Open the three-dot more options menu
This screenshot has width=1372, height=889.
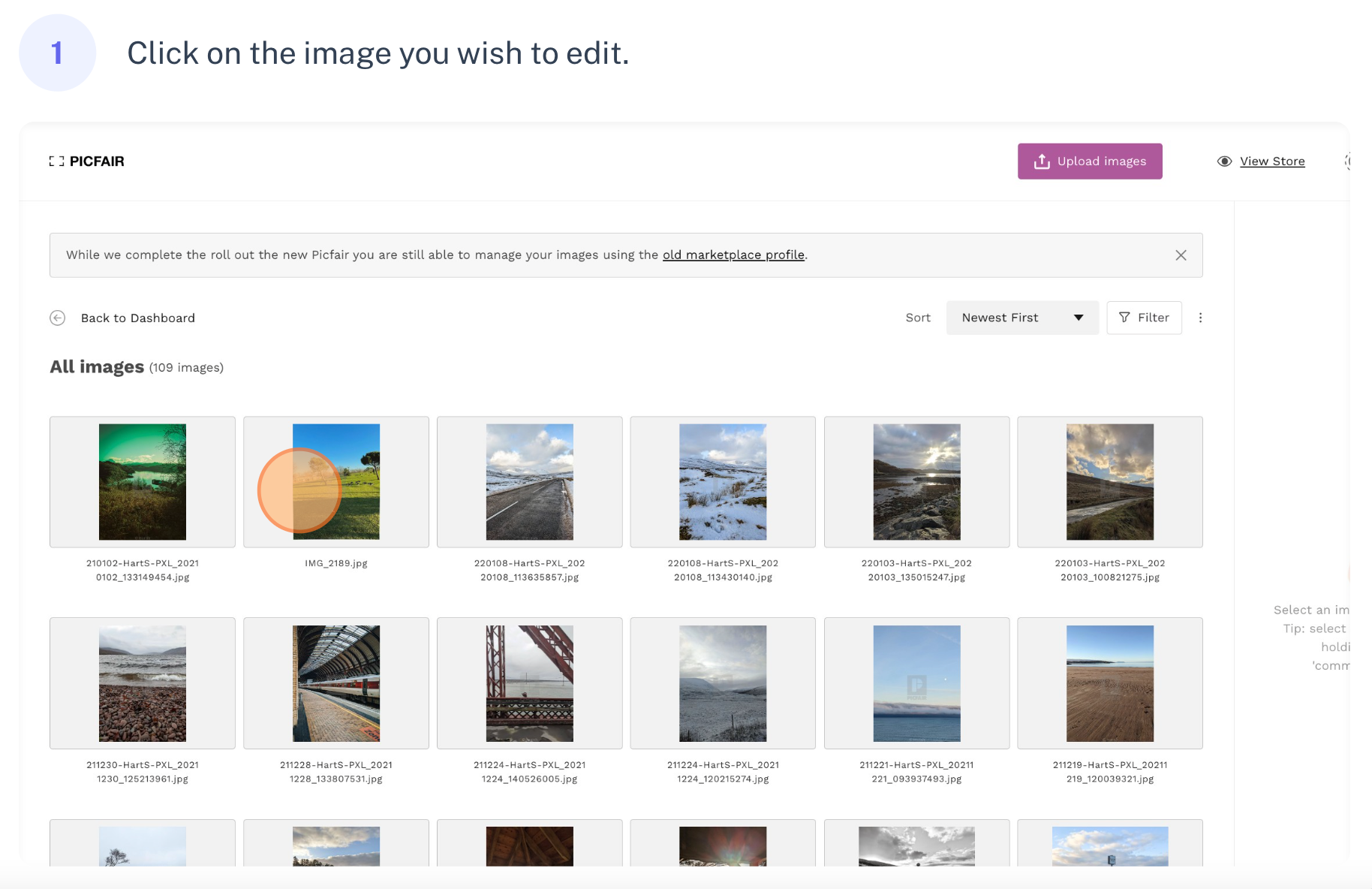click(x=1199, y=318)
